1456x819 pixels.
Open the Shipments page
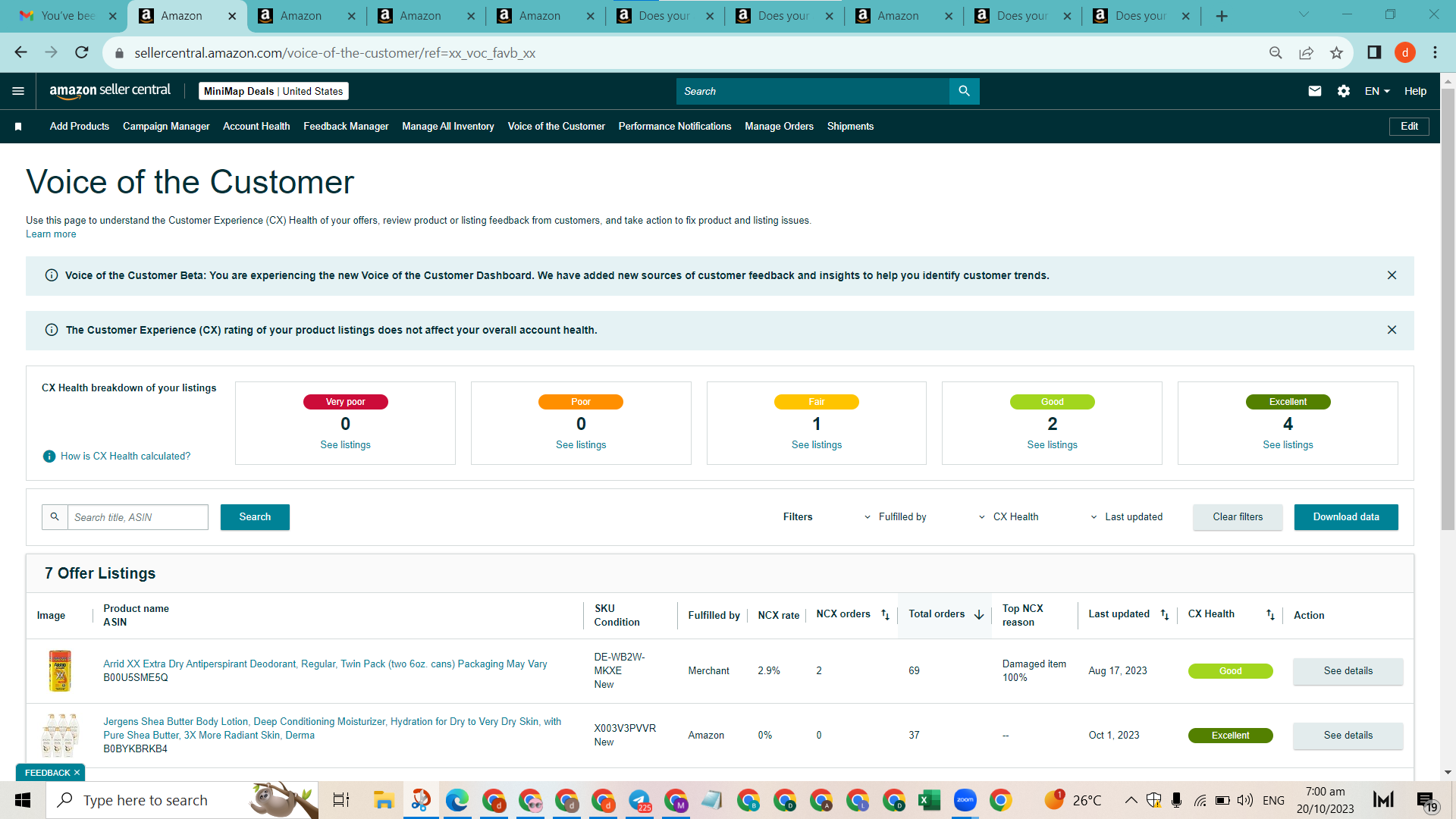[x=850, y=127]
